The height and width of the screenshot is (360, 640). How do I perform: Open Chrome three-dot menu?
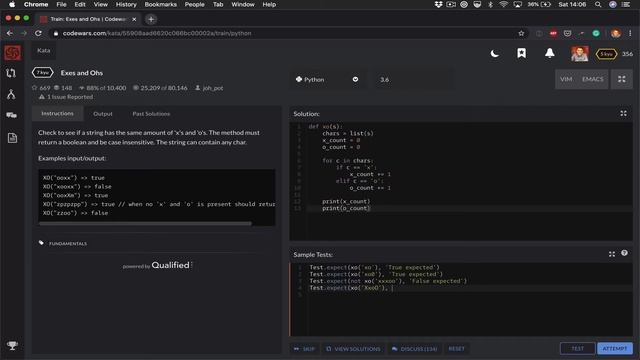coord(631,33)
